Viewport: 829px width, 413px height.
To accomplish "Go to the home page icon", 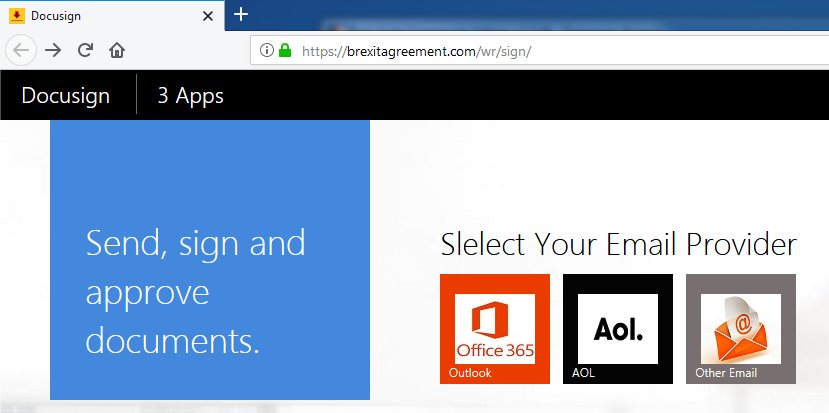I will point(117,50).
